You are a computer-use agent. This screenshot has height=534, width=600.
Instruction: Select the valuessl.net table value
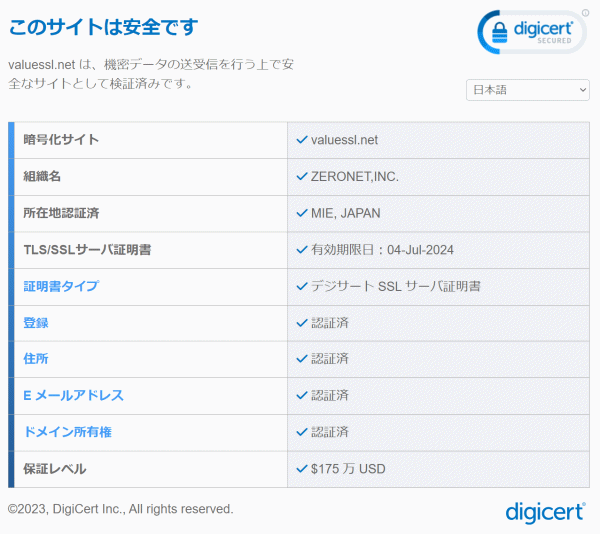click(x=344, y=140)
